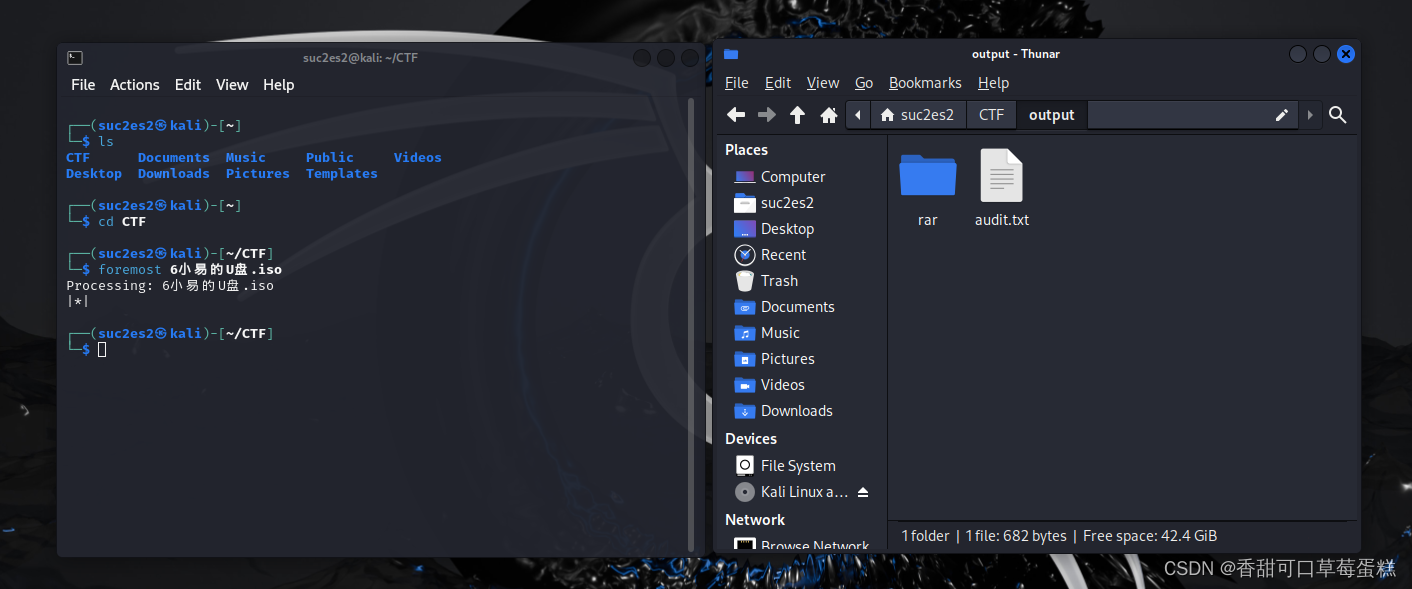Minimize the Thunar window
The image size is (1412, 589).
pyautogui.click(x=1298, y=54)
